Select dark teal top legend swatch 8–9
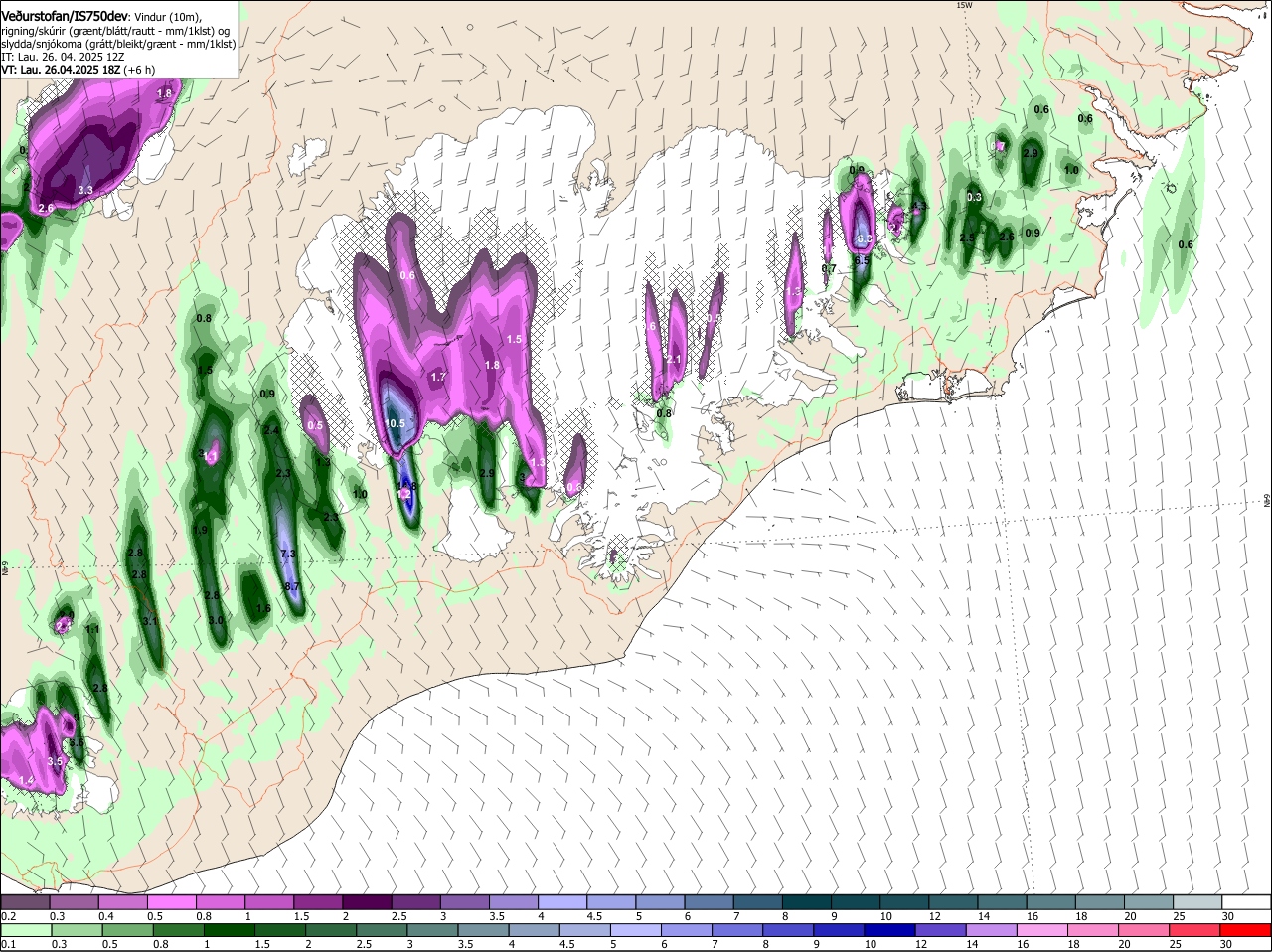The height and width of the screenshot is (952, 1272). pos(807,901)
